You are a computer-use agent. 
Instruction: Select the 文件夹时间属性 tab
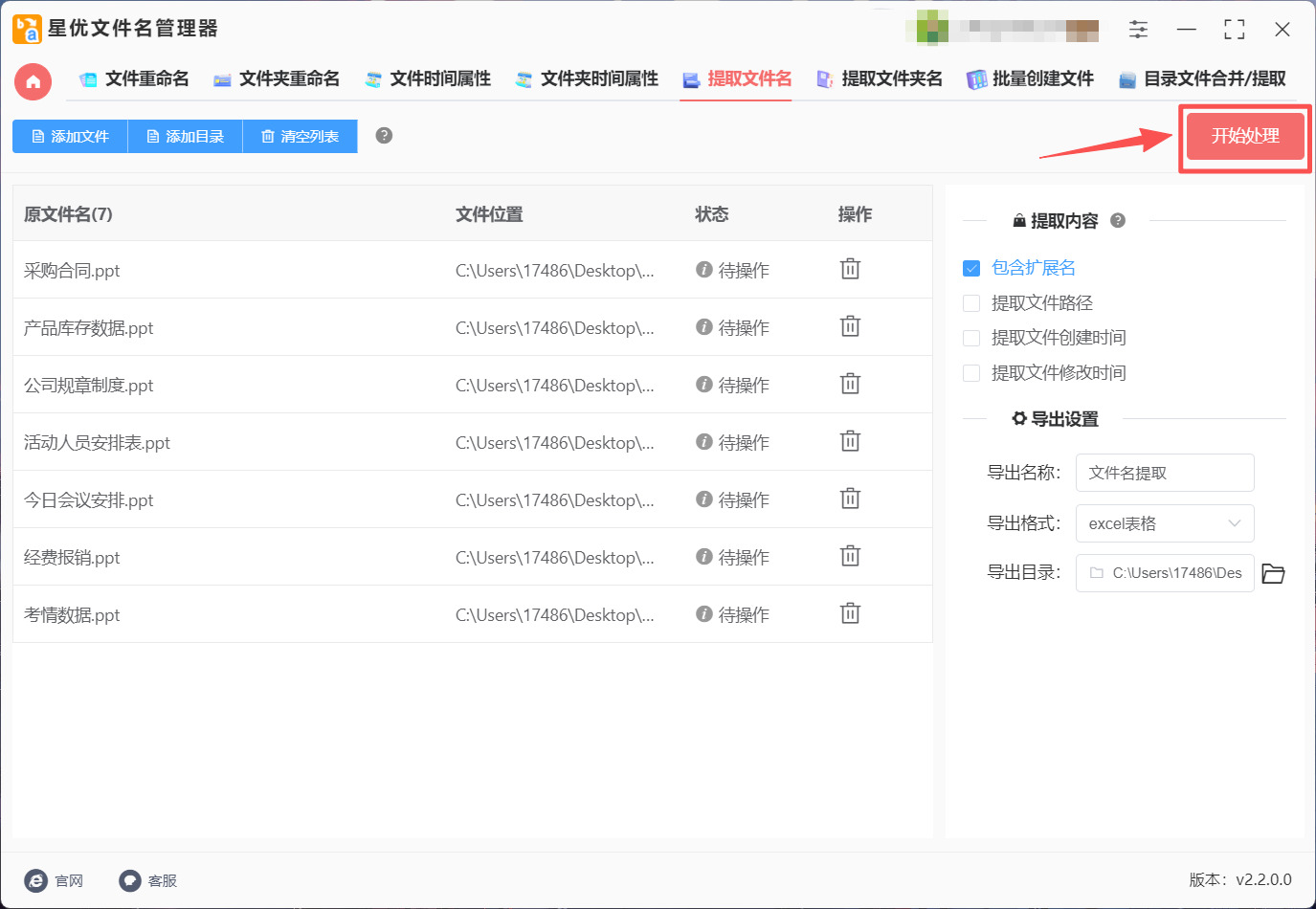click(x=587, y=78)
